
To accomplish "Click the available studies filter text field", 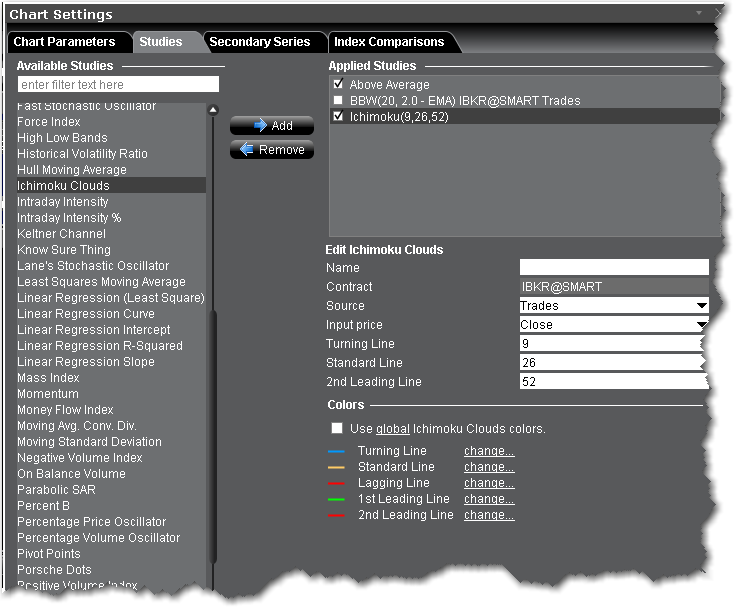I will pyautogui.click(x=118, y=85).
